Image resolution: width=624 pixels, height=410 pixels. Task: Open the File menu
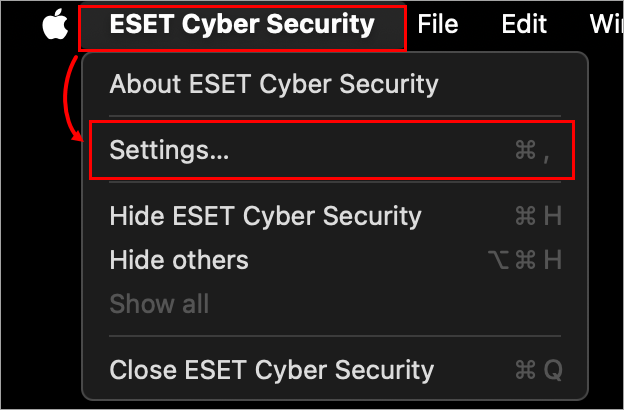438,24
